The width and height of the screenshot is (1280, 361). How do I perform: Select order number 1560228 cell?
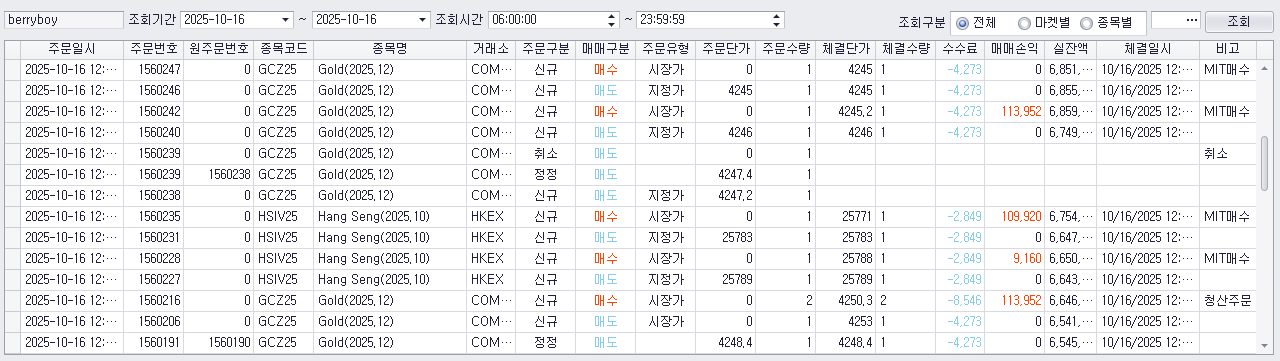pos(153,258)
